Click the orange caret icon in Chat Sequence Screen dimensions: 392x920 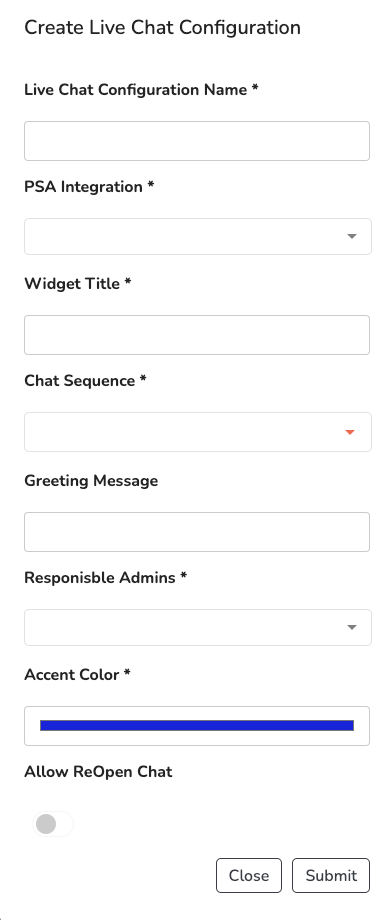[350, 432]
